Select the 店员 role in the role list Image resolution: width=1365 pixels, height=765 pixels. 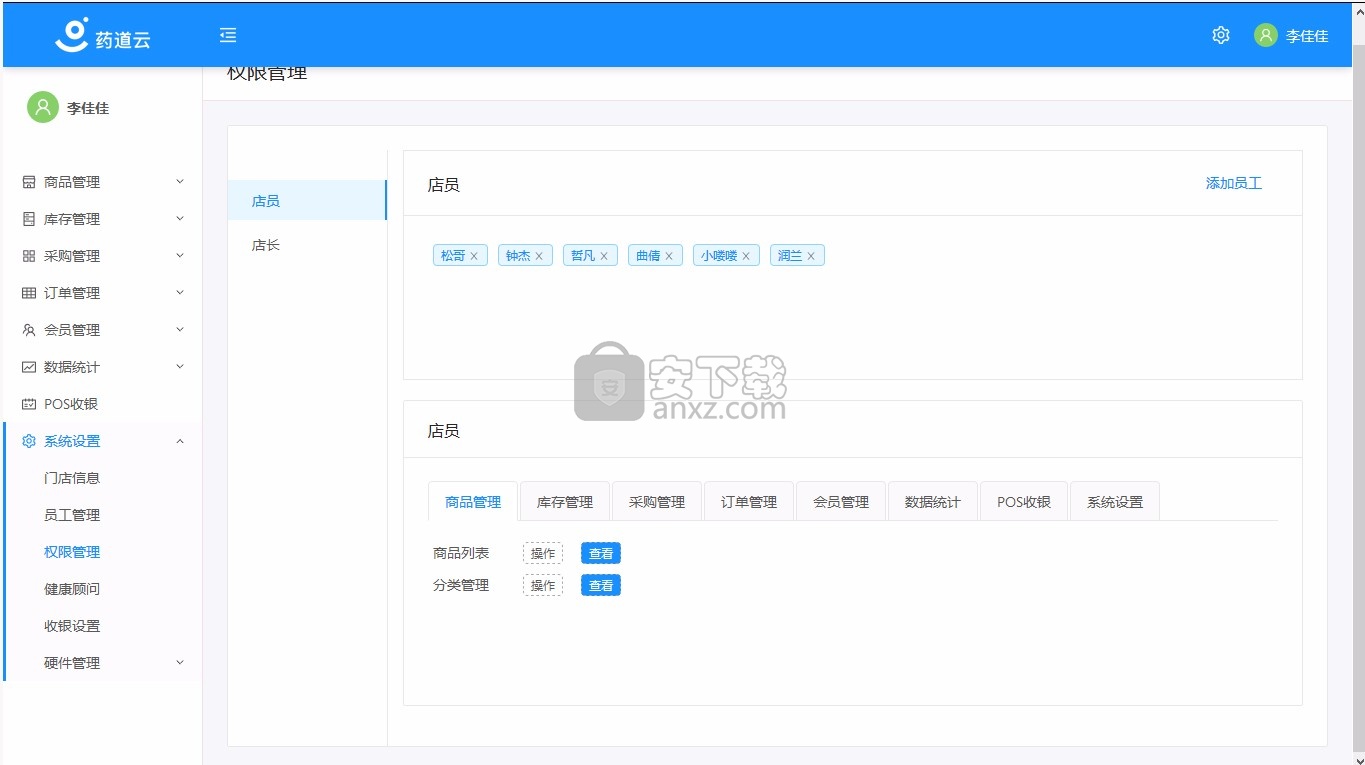(x=307, y=200)
